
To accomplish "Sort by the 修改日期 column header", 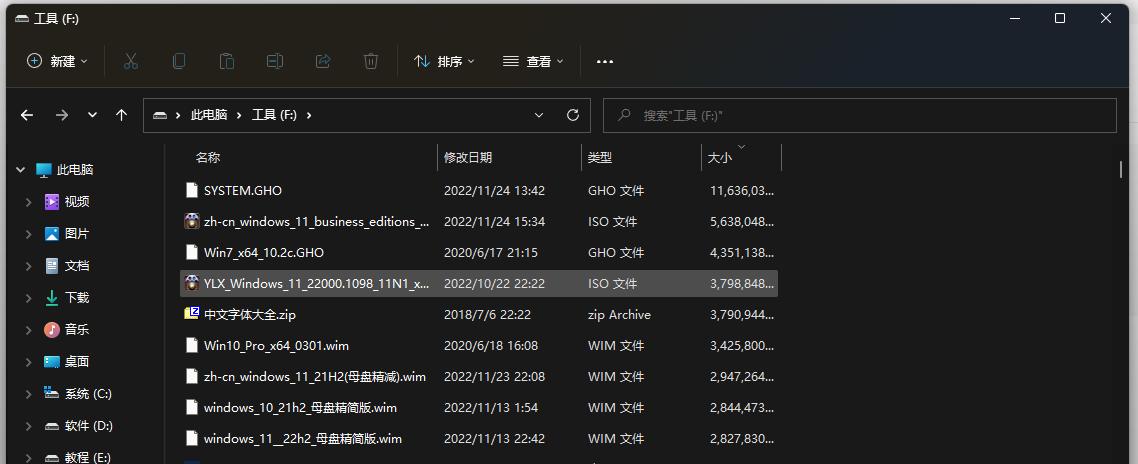I will [x=468, y=157].
